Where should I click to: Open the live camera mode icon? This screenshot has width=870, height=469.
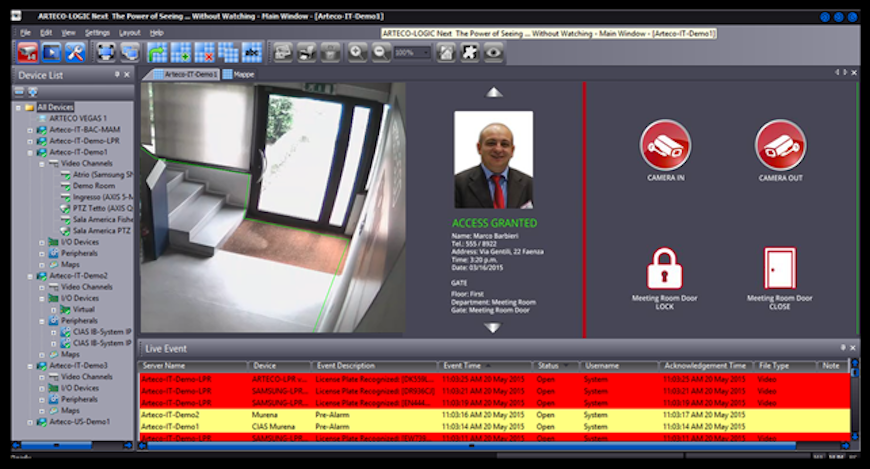click(27, 53)
